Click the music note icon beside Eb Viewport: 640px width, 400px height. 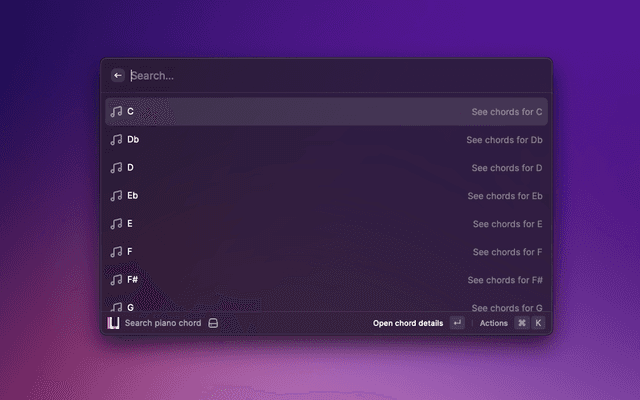coord(116,196)
